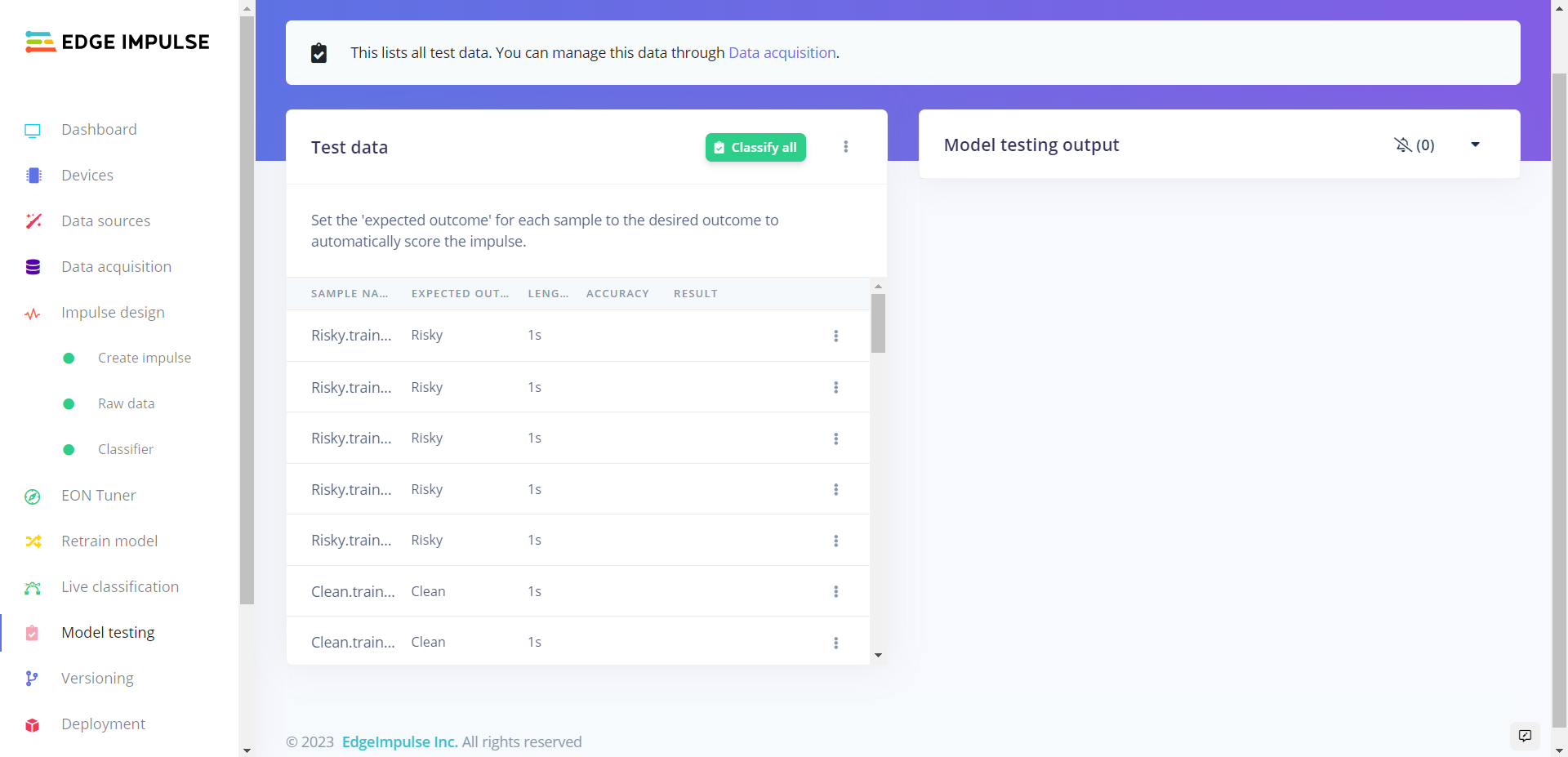1568x757 pixels.
Task: Click the Versioning branch icon
Action: pyautogui.click(x=32, y=679)
